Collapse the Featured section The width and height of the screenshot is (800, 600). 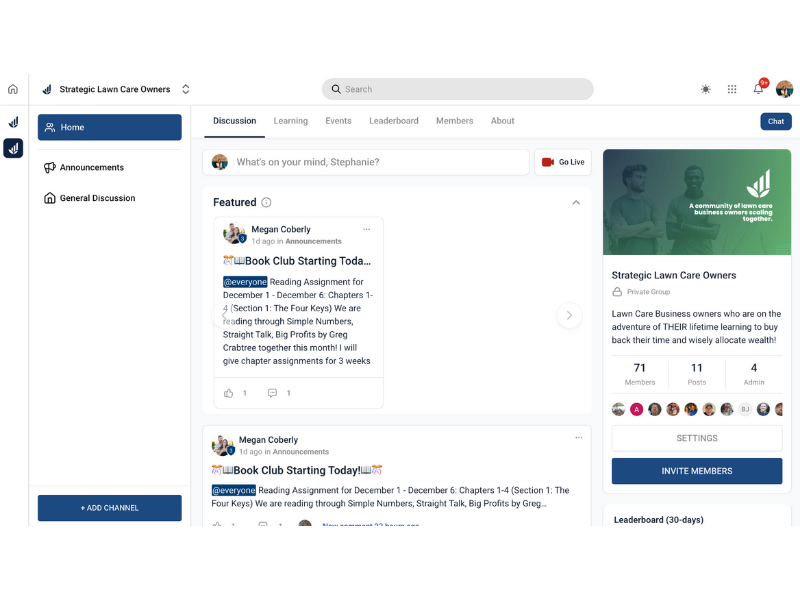(576, 202)
